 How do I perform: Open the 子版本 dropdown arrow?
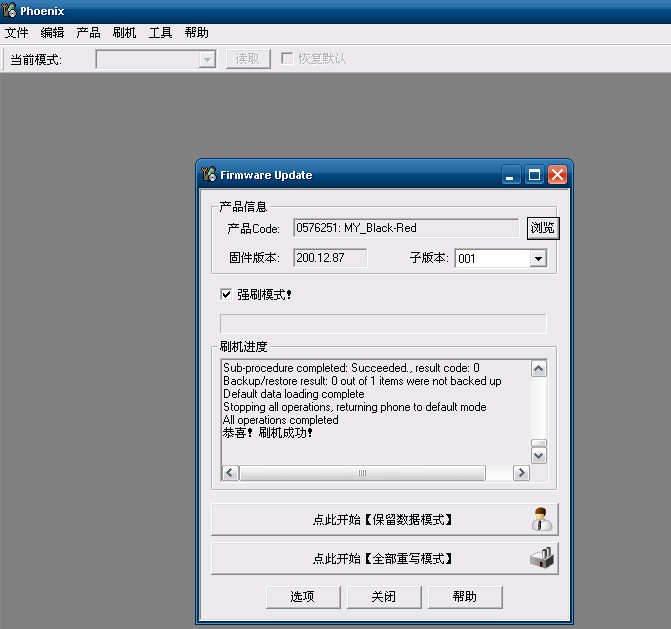[x=538, y=258]
